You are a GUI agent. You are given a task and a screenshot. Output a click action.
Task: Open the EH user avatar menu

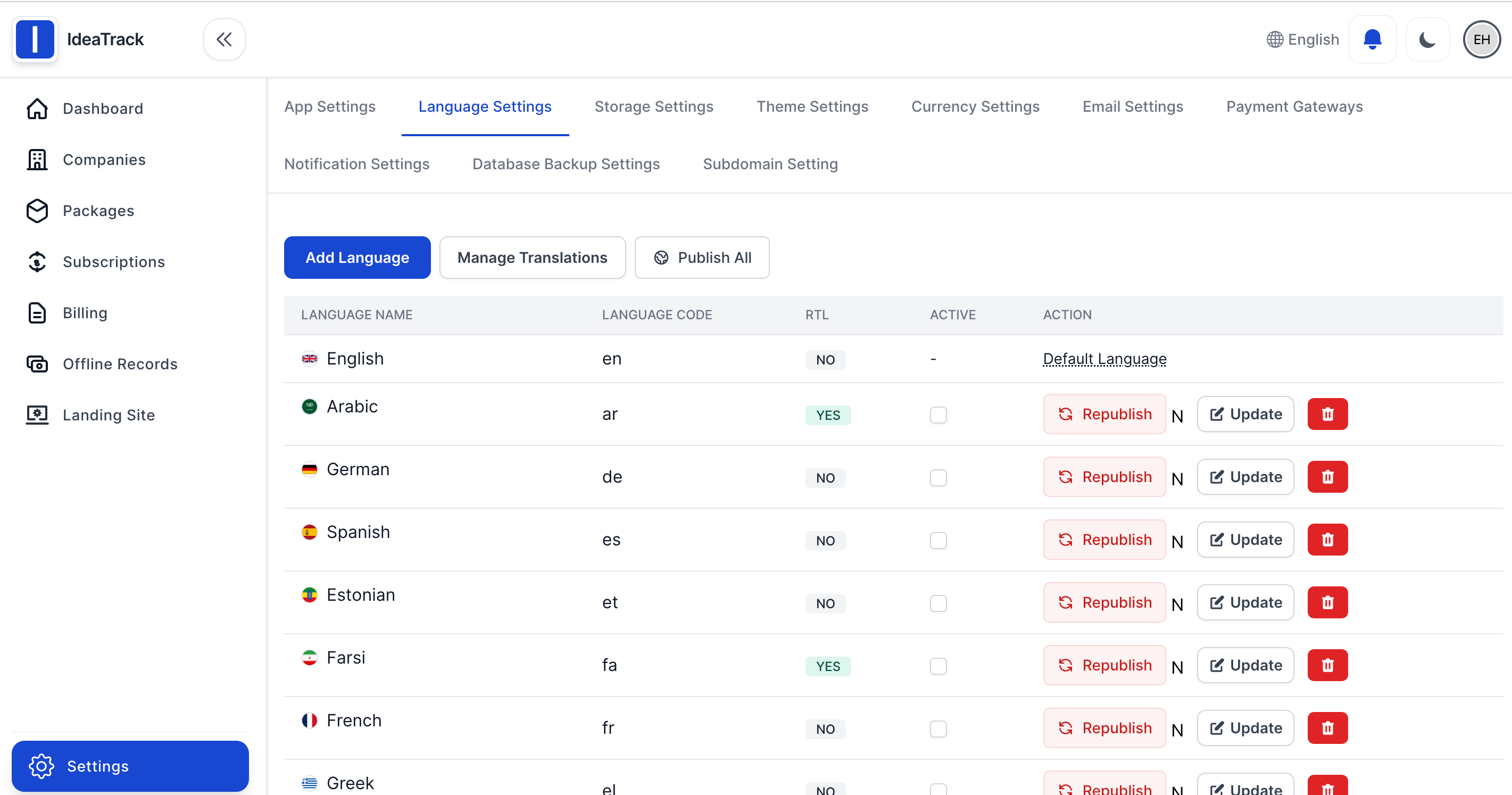pos(1481,39)
